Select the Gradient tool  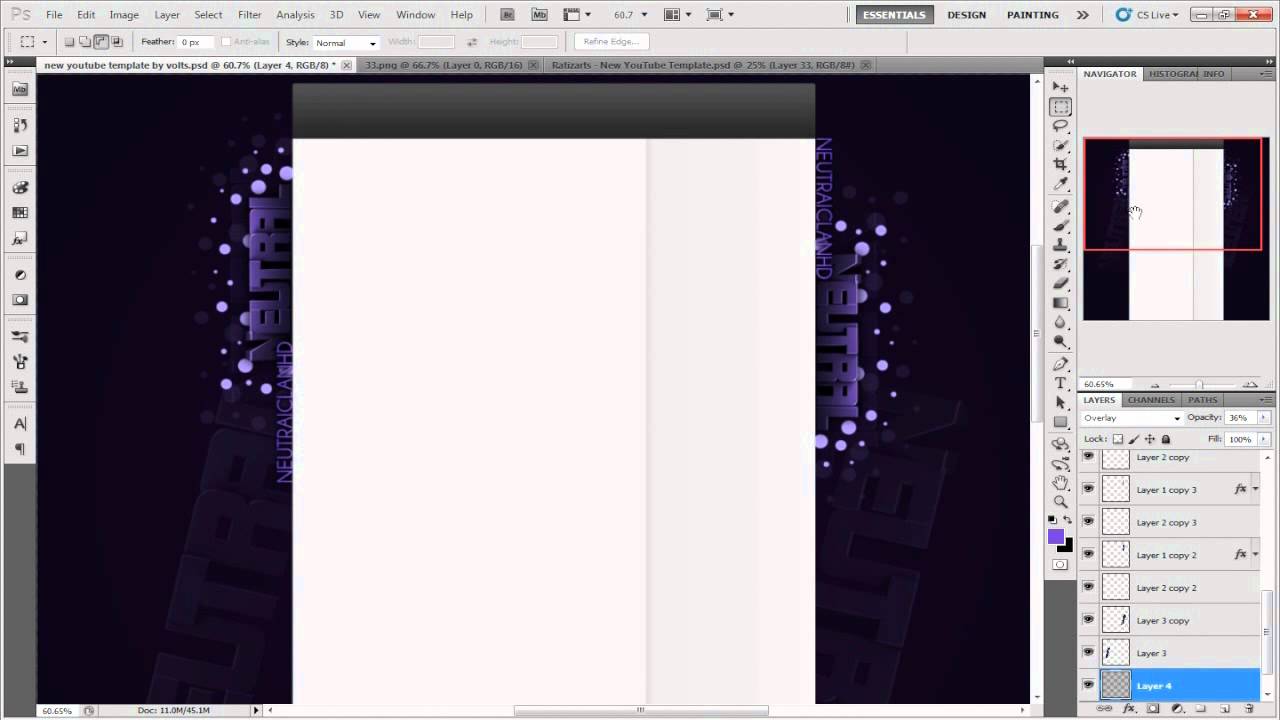(1061, 303)
